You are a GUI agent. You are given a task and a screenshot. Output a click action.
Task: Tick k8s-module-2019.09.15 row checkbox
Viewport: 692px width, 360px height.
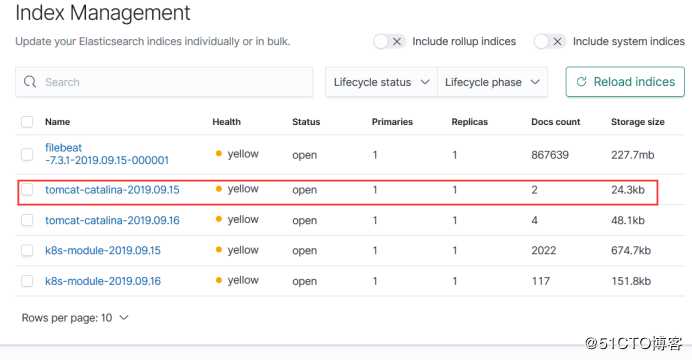pos(27,251)
